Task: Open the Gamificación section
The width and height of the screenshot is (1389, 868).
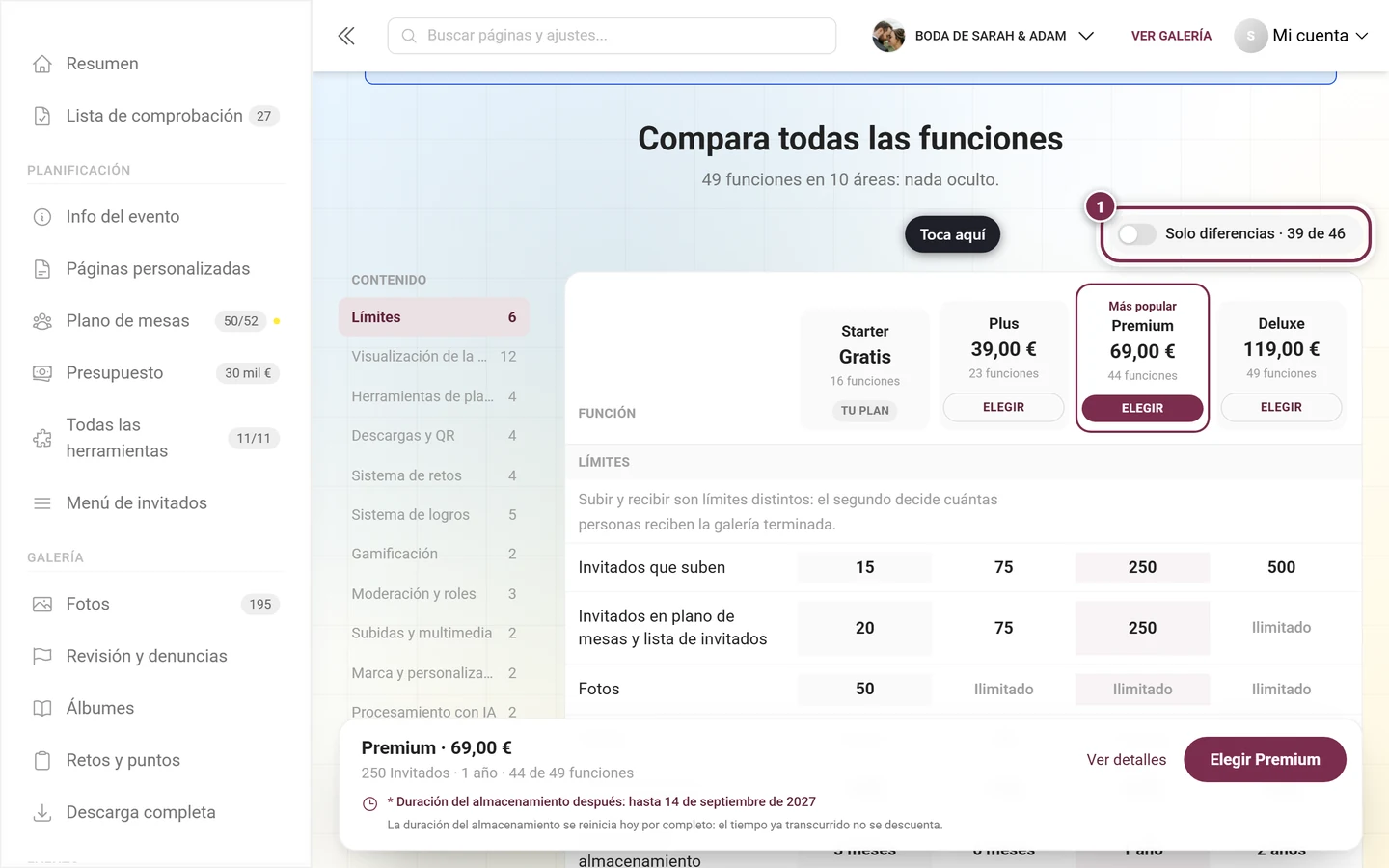Action: (x=434, y=554)
